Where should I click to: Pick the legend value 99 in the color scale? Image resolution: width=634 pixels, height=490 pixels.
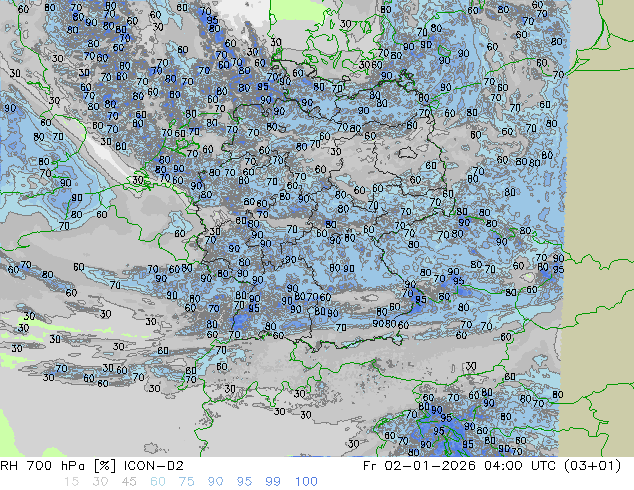point(273,482)
